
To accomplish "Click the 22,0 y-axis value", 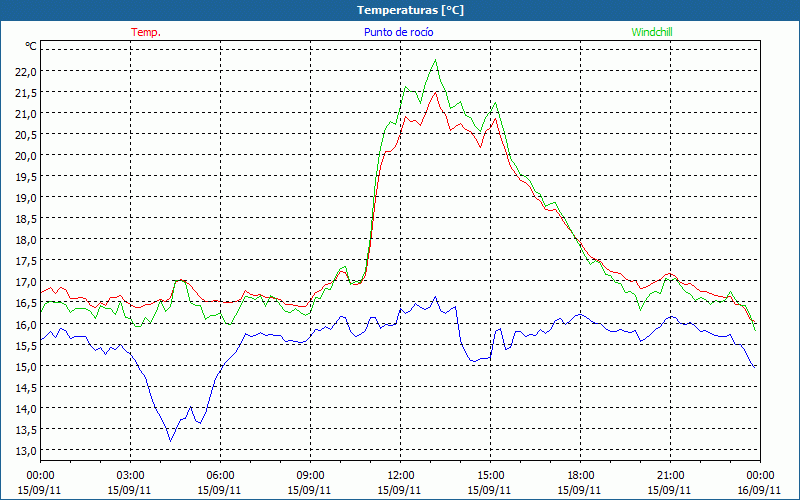I will [26, 71].
